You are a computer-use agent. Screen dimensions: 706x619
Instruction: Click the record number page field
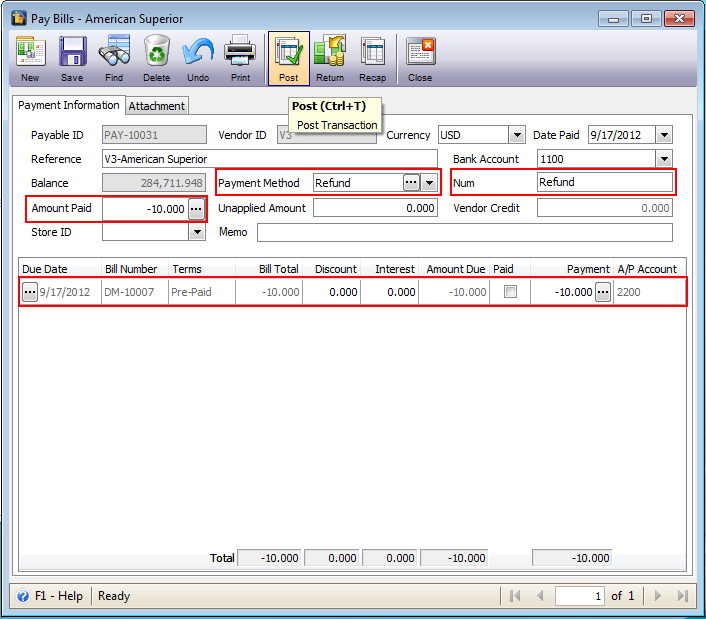pyautogui.click(x=579, y=596)
